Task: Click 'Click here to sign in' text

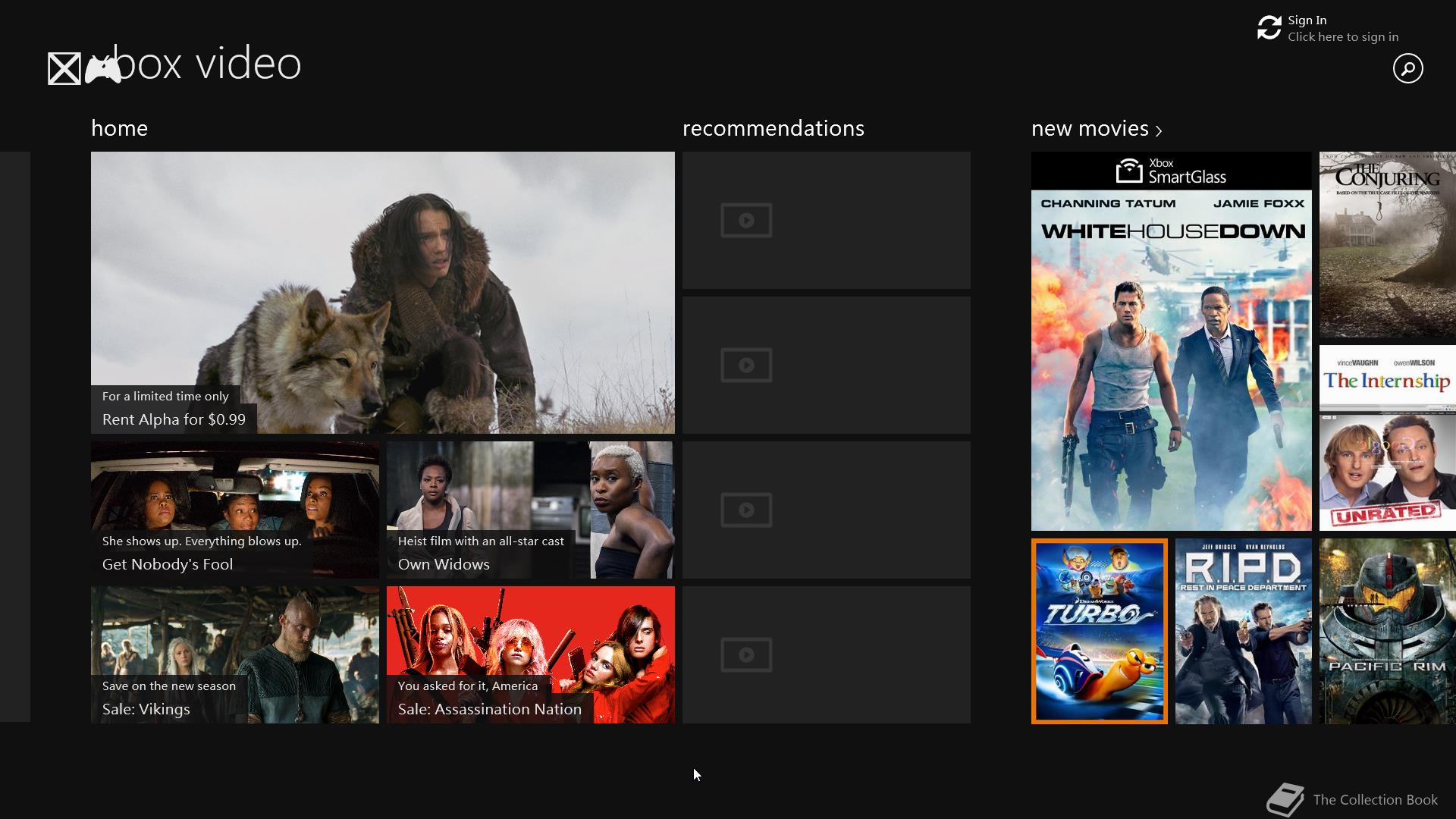Action: (x=1343, y=37)
